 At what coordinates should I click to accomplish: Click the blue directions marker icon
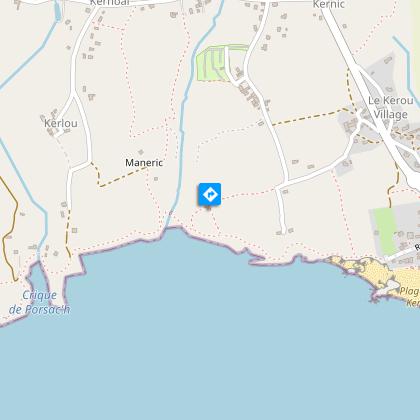pos(210,194)
